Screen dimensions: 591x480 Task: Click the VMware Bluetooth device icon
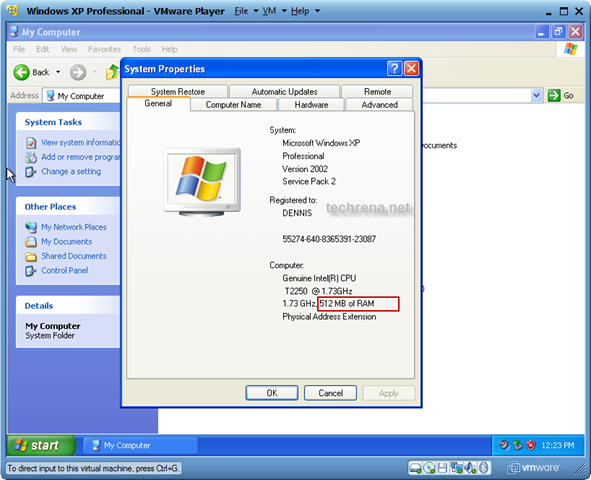(483, 468)
